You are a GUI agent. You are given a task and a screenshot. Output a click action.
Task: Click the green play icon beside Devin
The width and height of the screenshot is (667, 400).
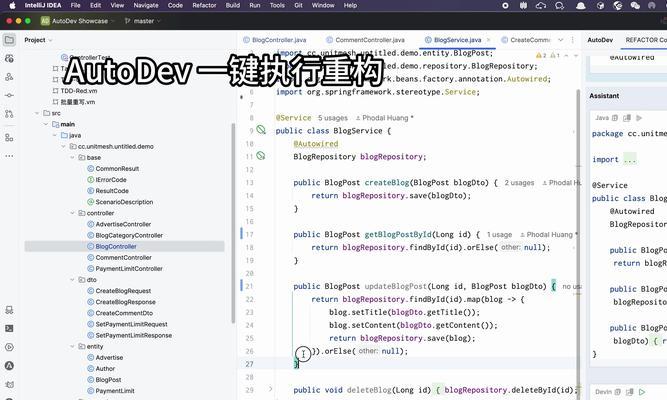coord(642,391)
